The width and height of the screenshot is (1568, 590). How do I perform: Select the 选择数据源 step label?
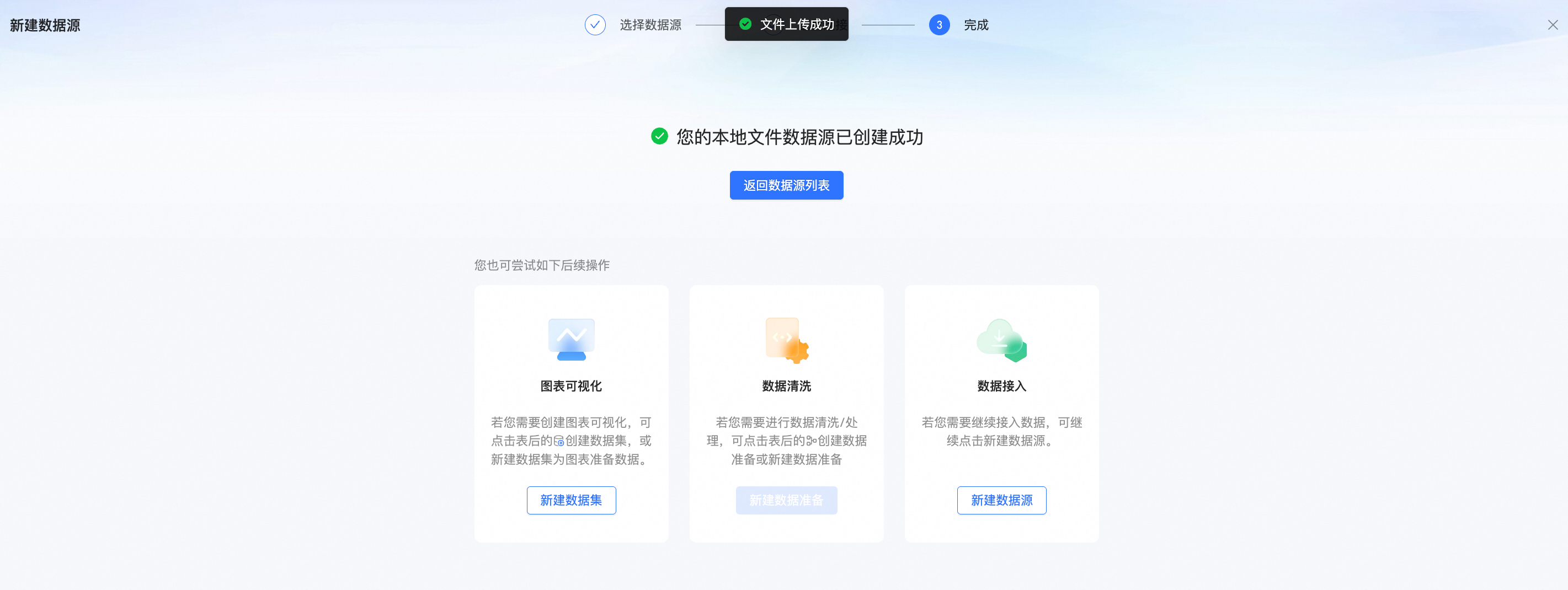(x=650, y=25)
